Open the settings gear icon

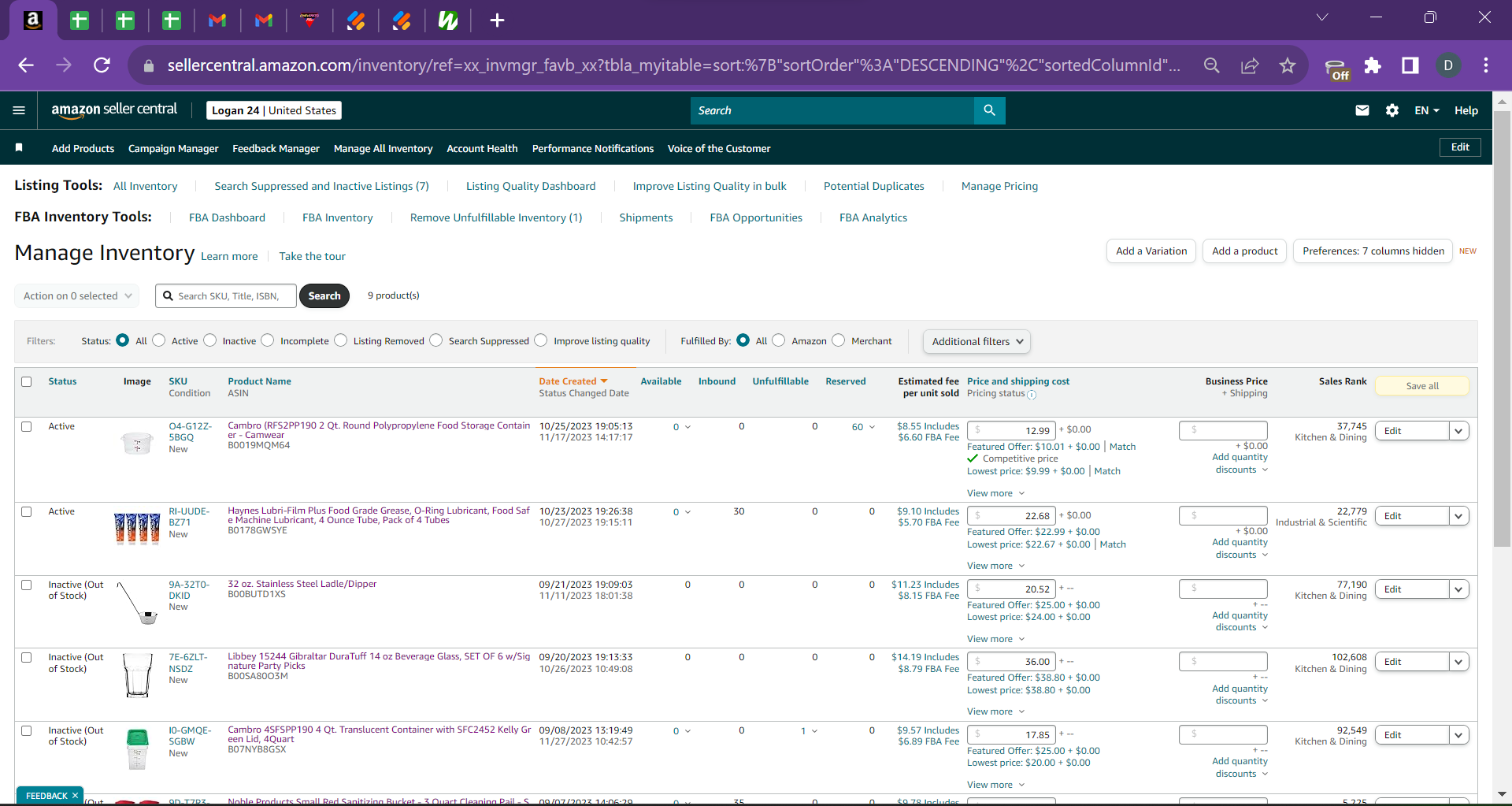coord(1392,110)
